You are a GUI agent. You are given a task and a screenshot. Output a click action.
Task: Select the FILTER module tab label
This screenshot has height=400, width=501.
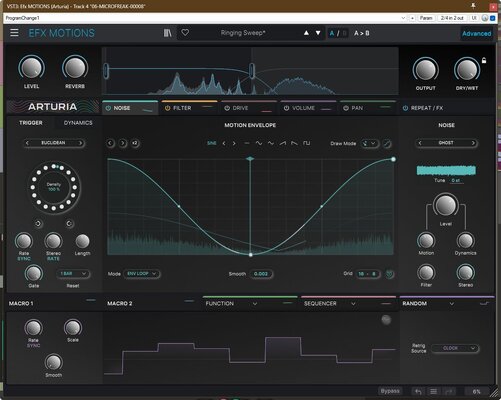(x=182, y=108)
